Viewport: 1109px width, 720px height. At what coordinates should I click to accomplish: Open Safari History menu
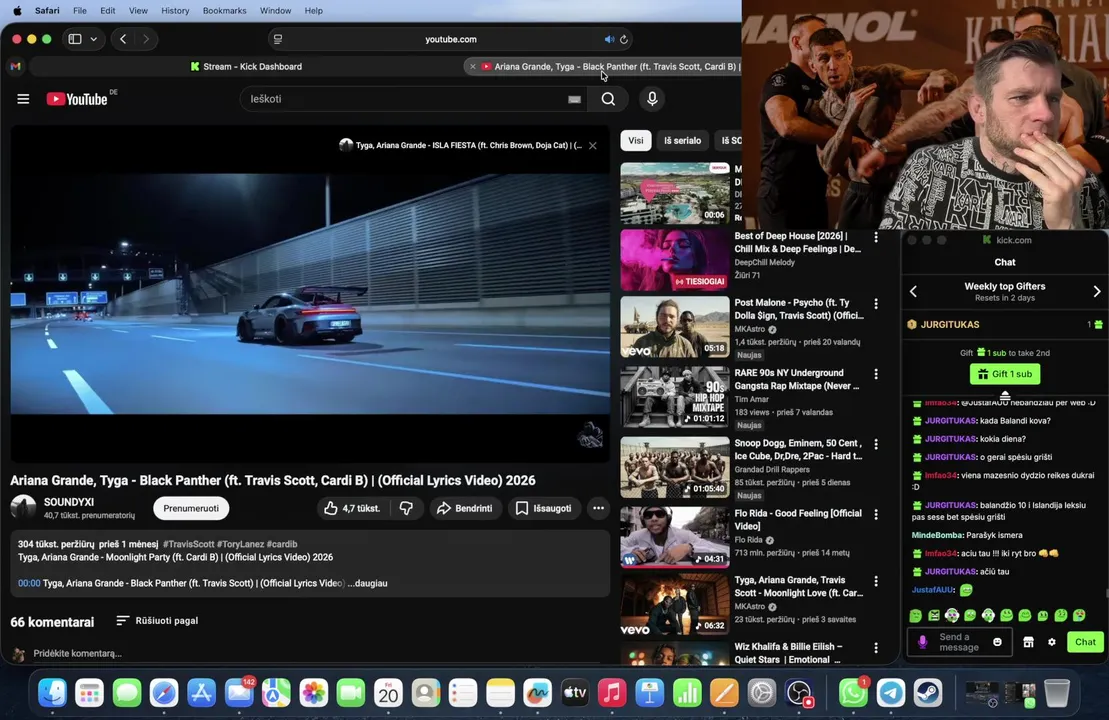[x=175, y=11]
